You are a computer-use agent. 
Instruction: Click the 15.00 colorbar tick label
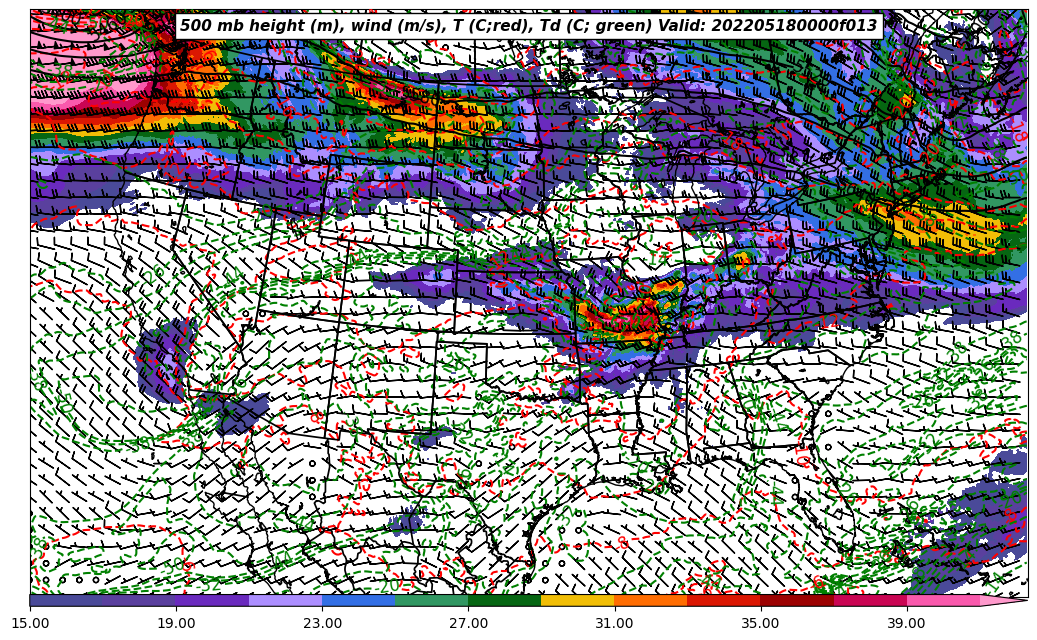point(30,623)
